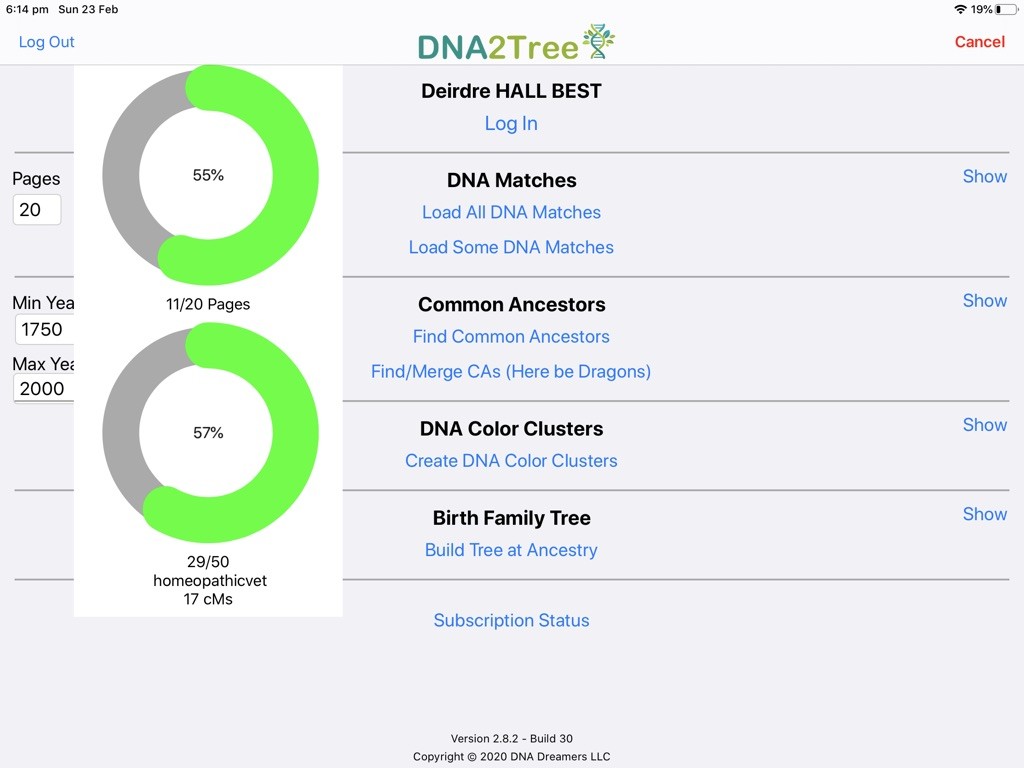Choose Find/Merge CAs (Here be Dragons)

511,372
